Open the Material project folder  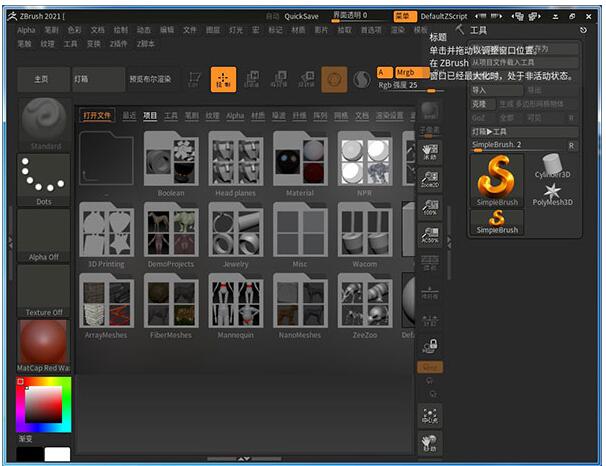(300, 158)
